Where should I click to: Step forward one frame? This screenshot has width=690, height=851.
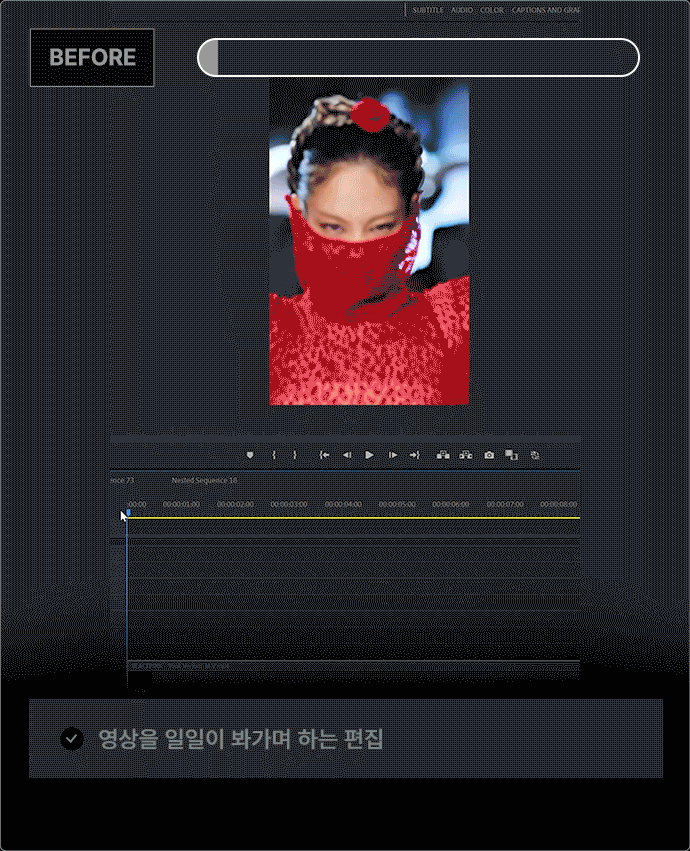[393, 455]
